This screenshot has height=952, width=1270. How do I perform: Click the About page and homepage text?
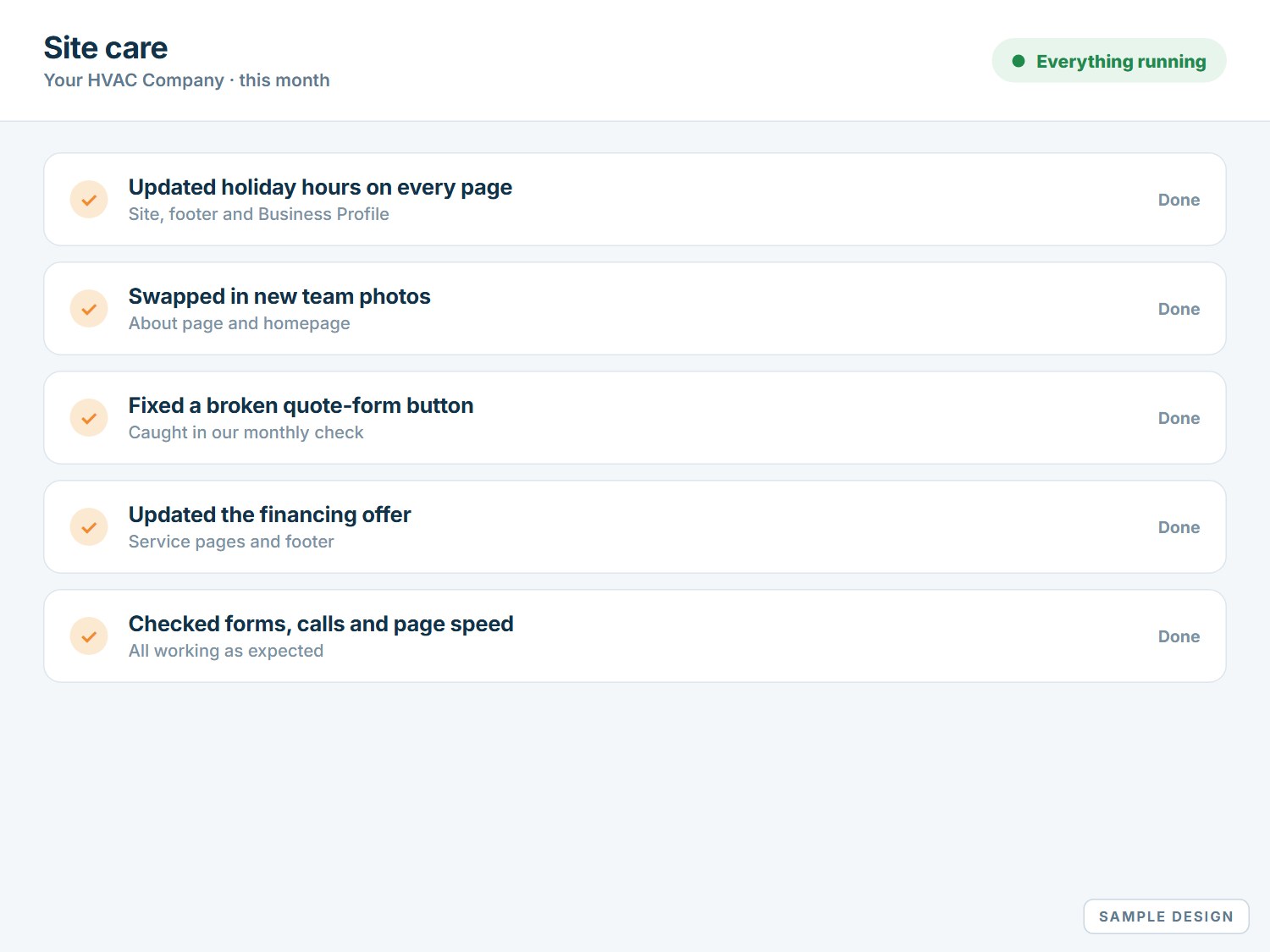(x=240, y=323)
